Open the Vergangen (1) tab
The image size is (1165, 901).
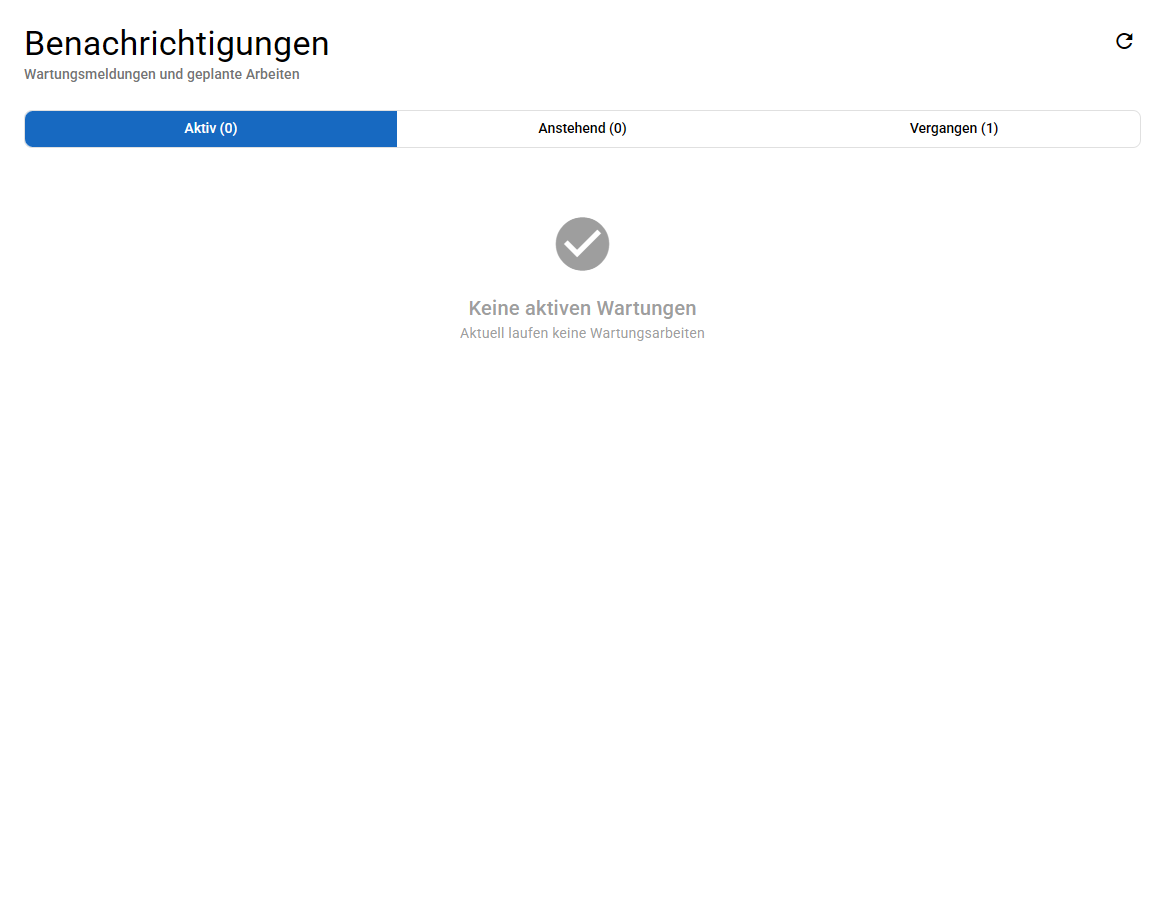pyautogui.click(x=954, y=129)
